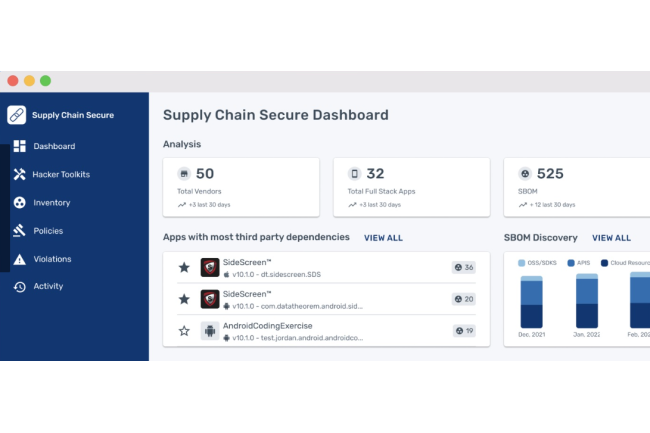Screen dimensions: 650x433
Task: Open Inventory via its sidebar icon
Action: click(x=19, y=203)
